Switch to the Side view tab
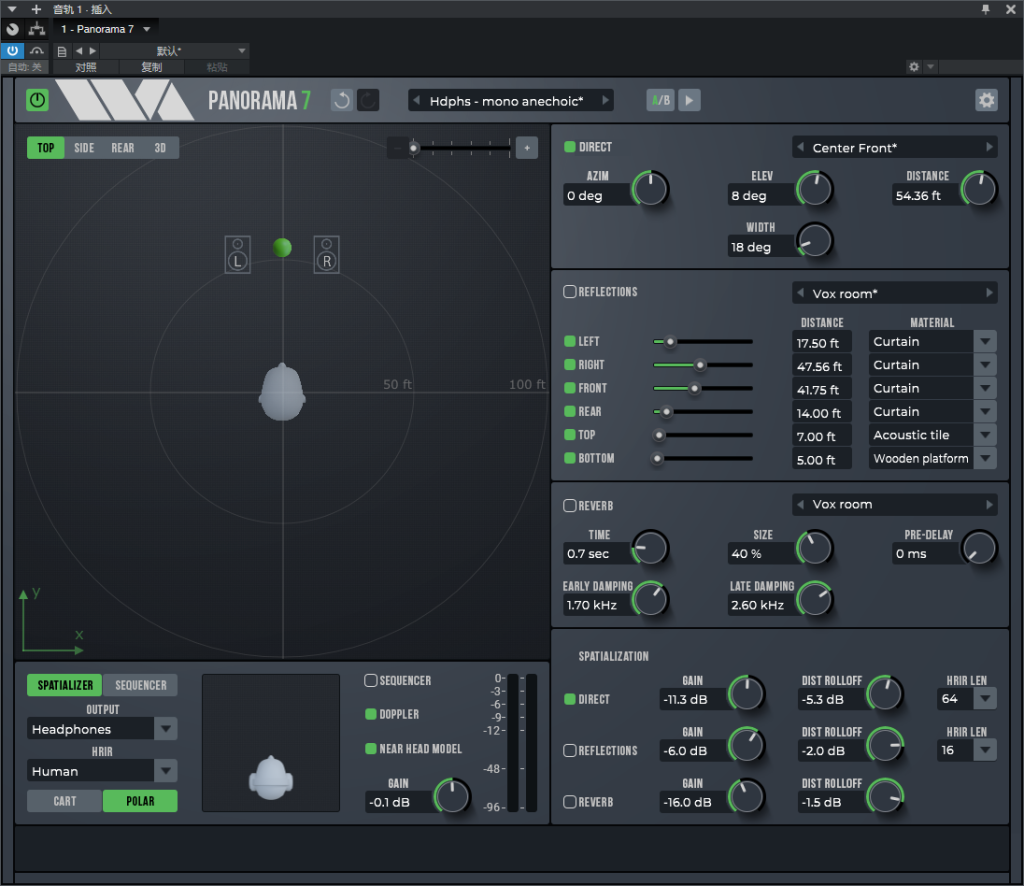Screen dimensions: 1024x886 click(84, 148)
